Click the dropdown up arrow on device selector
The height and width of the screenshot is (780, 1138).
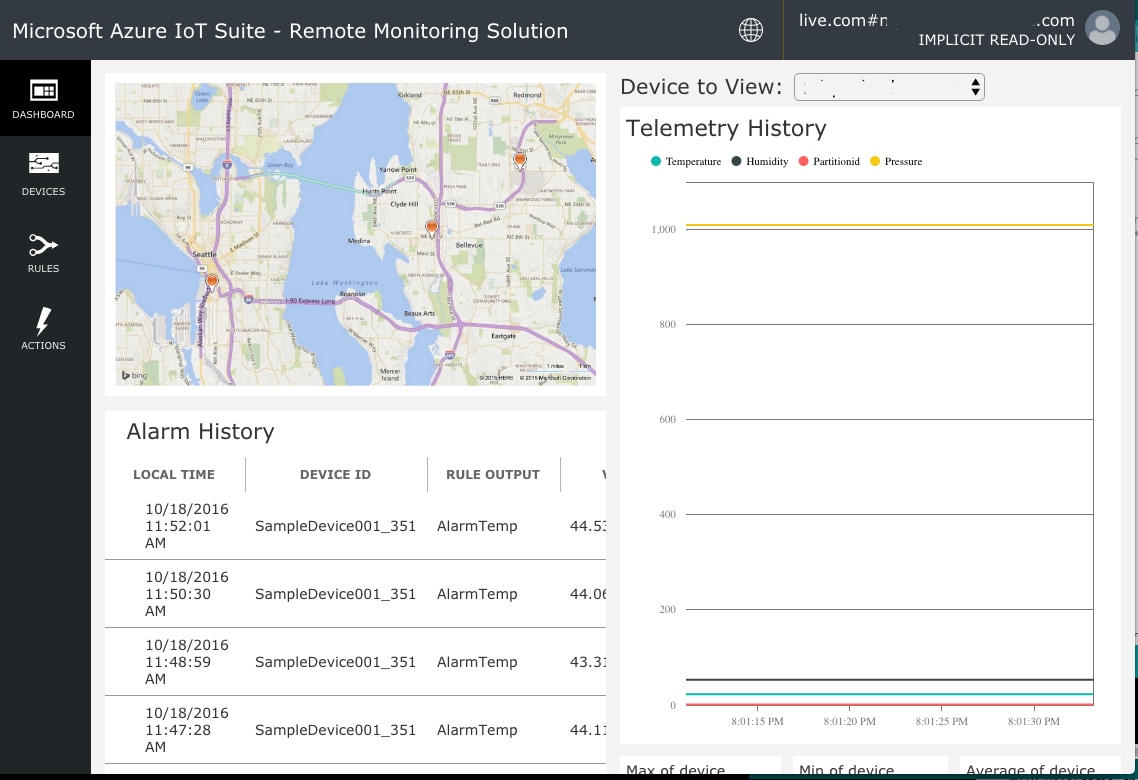(x=975, y=83)
